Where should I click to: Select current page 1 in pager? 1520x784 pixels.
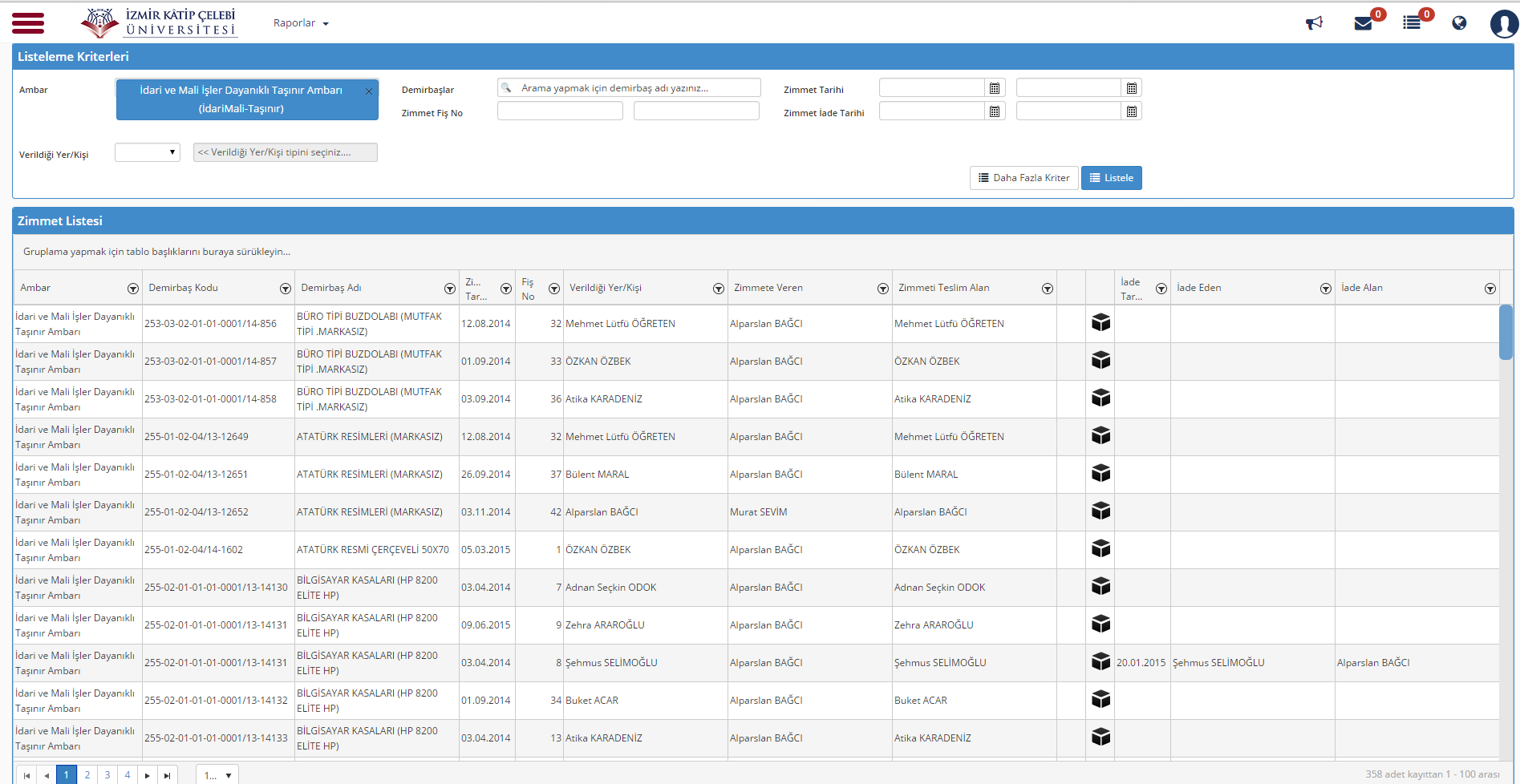pyautogui.click(x=67, y=775)
